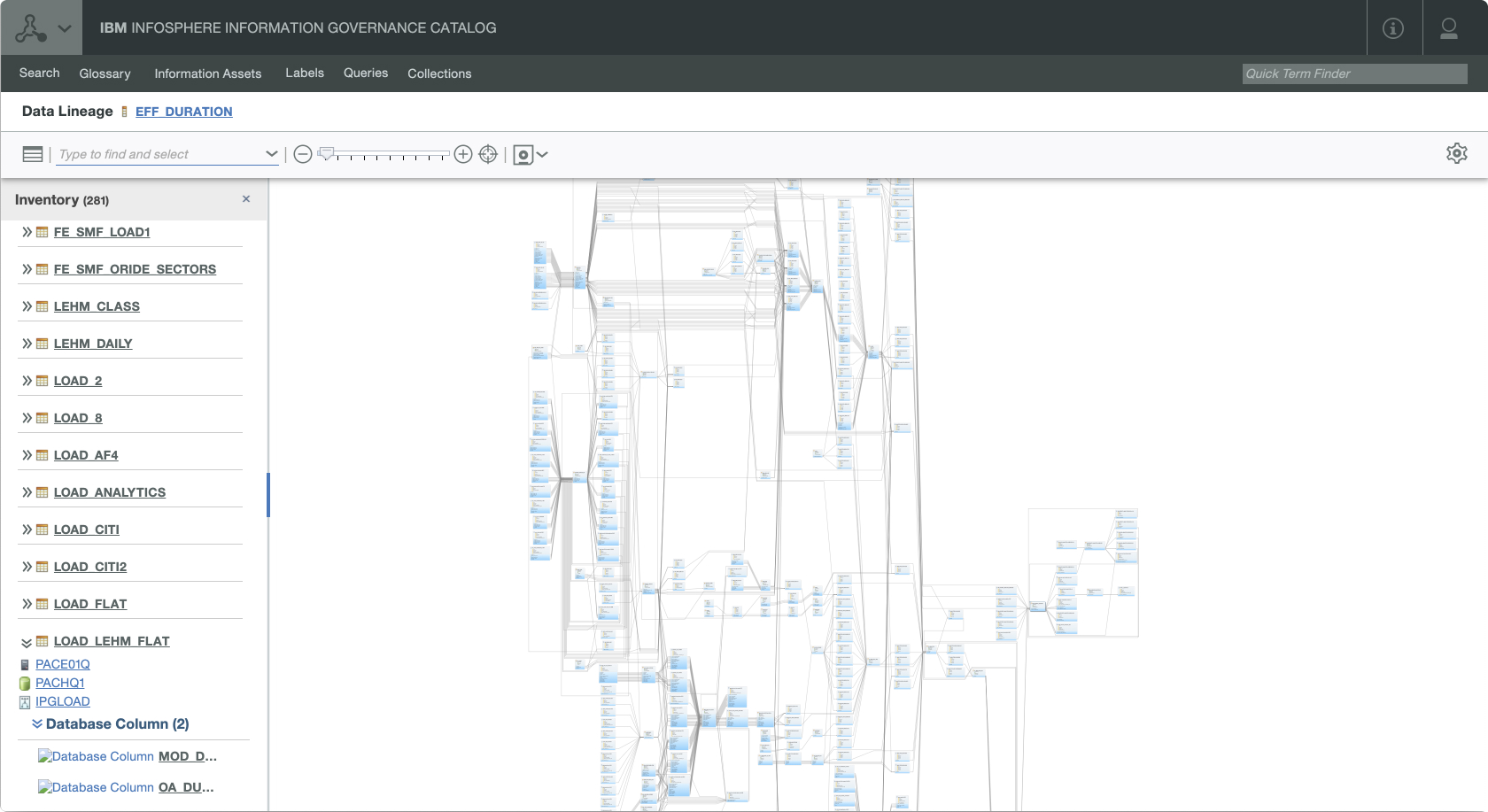Viewport: 1488px width, 812px height.
Task: Open the EFF_DURATION asset link
Action: coord(183,112)
